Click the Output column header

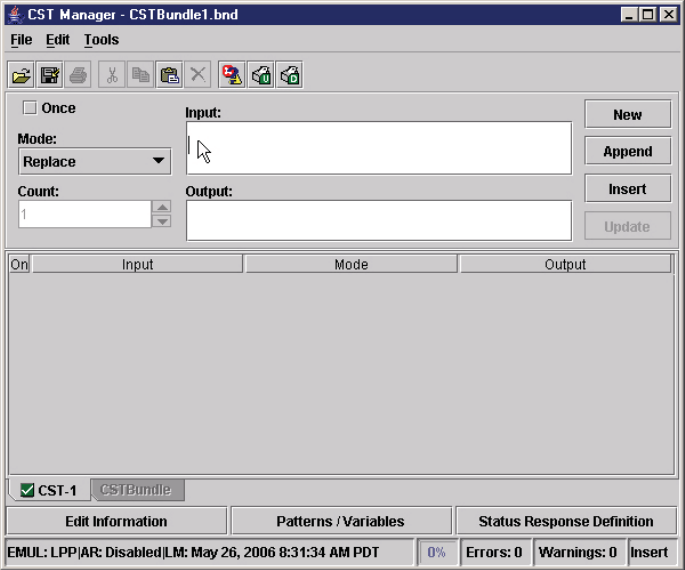tap(565, 264)
